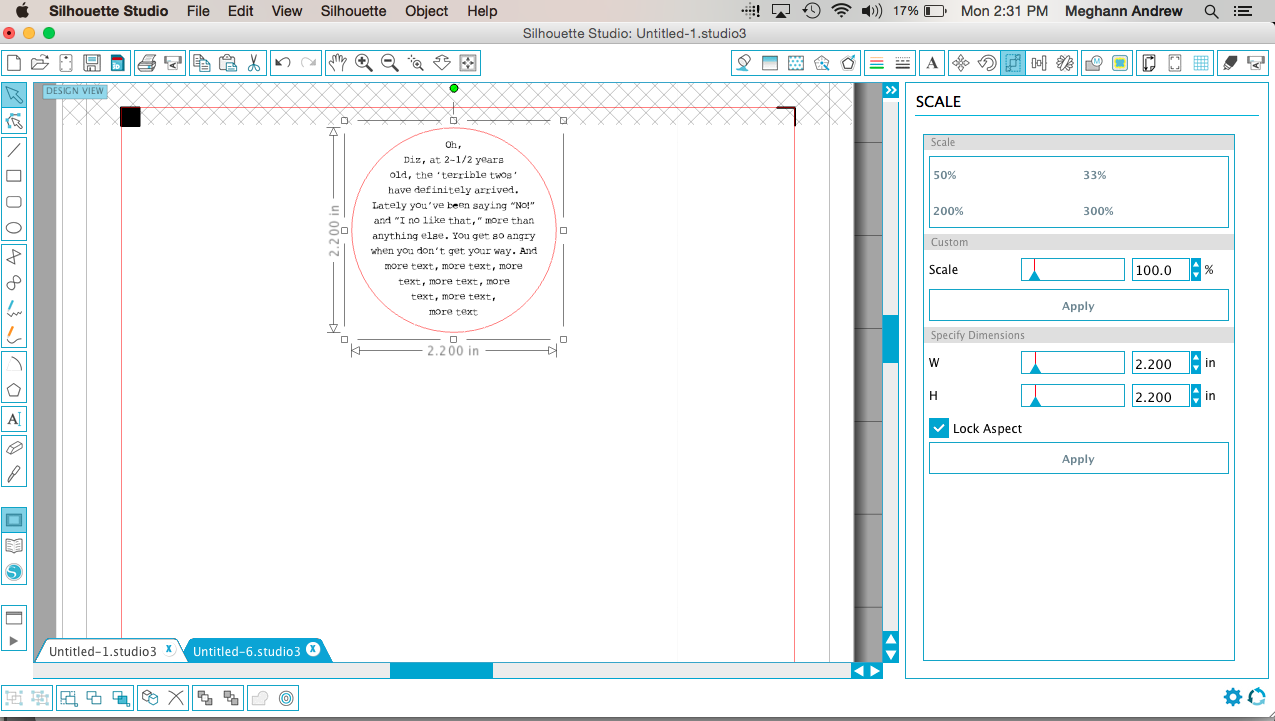Select the knife tool in left toolbar
Viewport: 1275px width, 721px height.
[x=14, y=474]
